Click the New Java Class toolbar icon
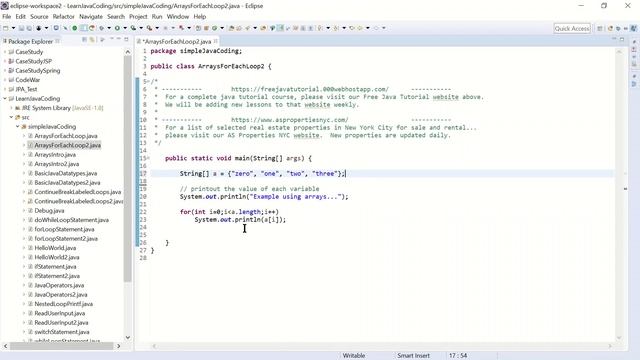Image resolution: width=640 pixels, height=360 pixels. [x=214, y=28]
